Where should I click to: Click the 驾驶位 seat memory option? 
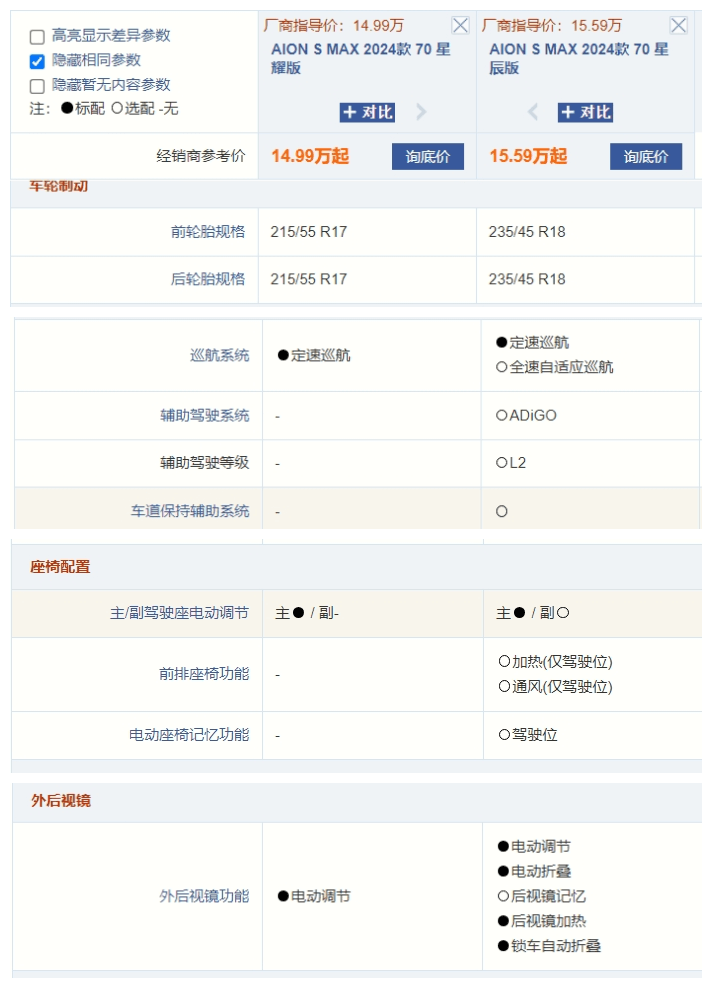pos(528,735)
